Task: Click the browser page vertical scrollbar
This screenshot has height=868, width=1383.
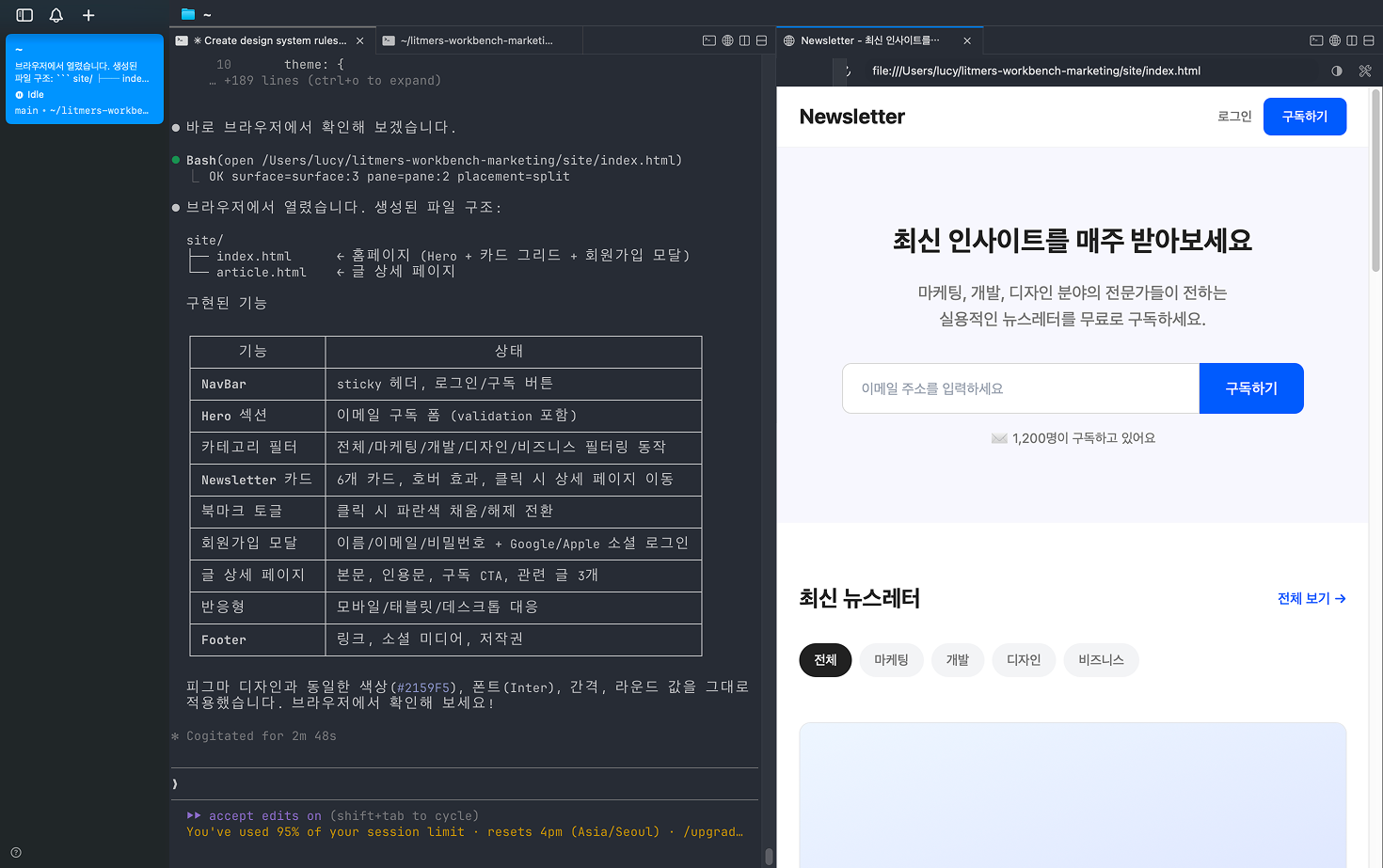Action: tap(1375, 179)
